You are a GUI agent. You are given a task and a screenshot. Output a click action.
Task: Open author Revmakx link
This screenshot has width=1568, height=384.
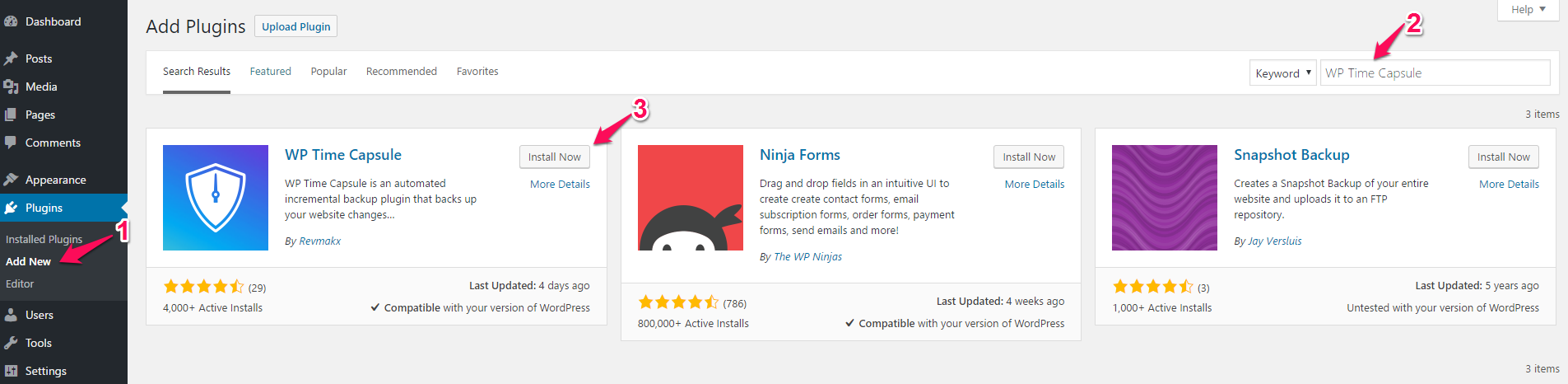coord(320,241)
